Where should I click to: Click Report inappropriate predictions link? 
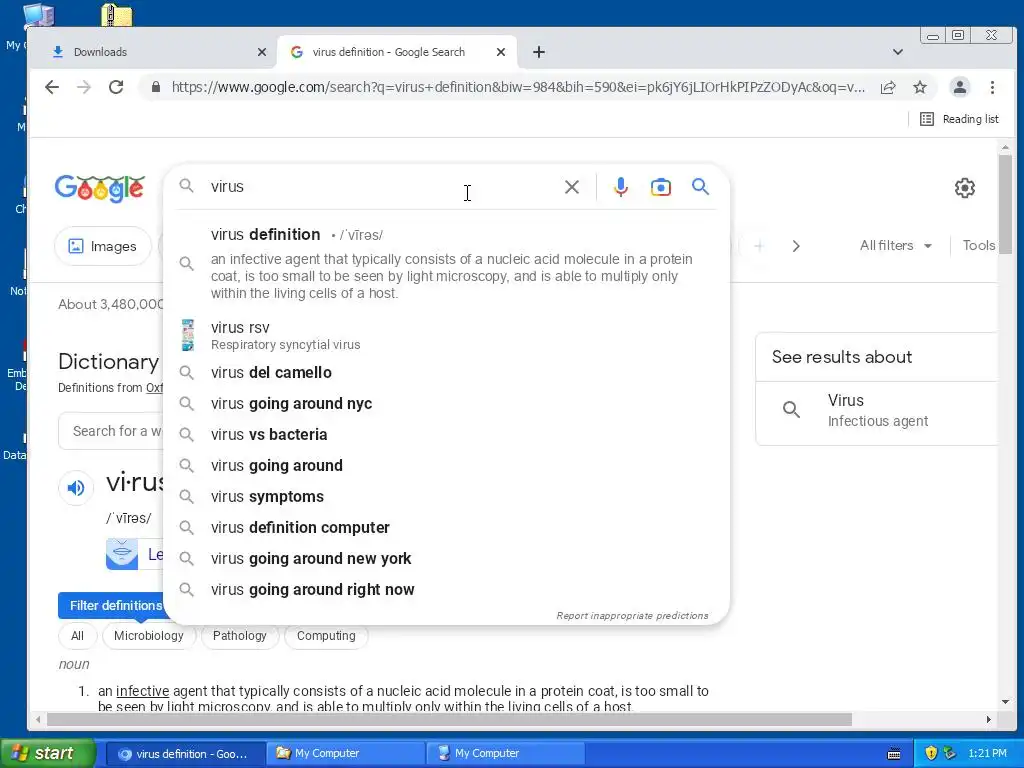click(x=632, y=616)
